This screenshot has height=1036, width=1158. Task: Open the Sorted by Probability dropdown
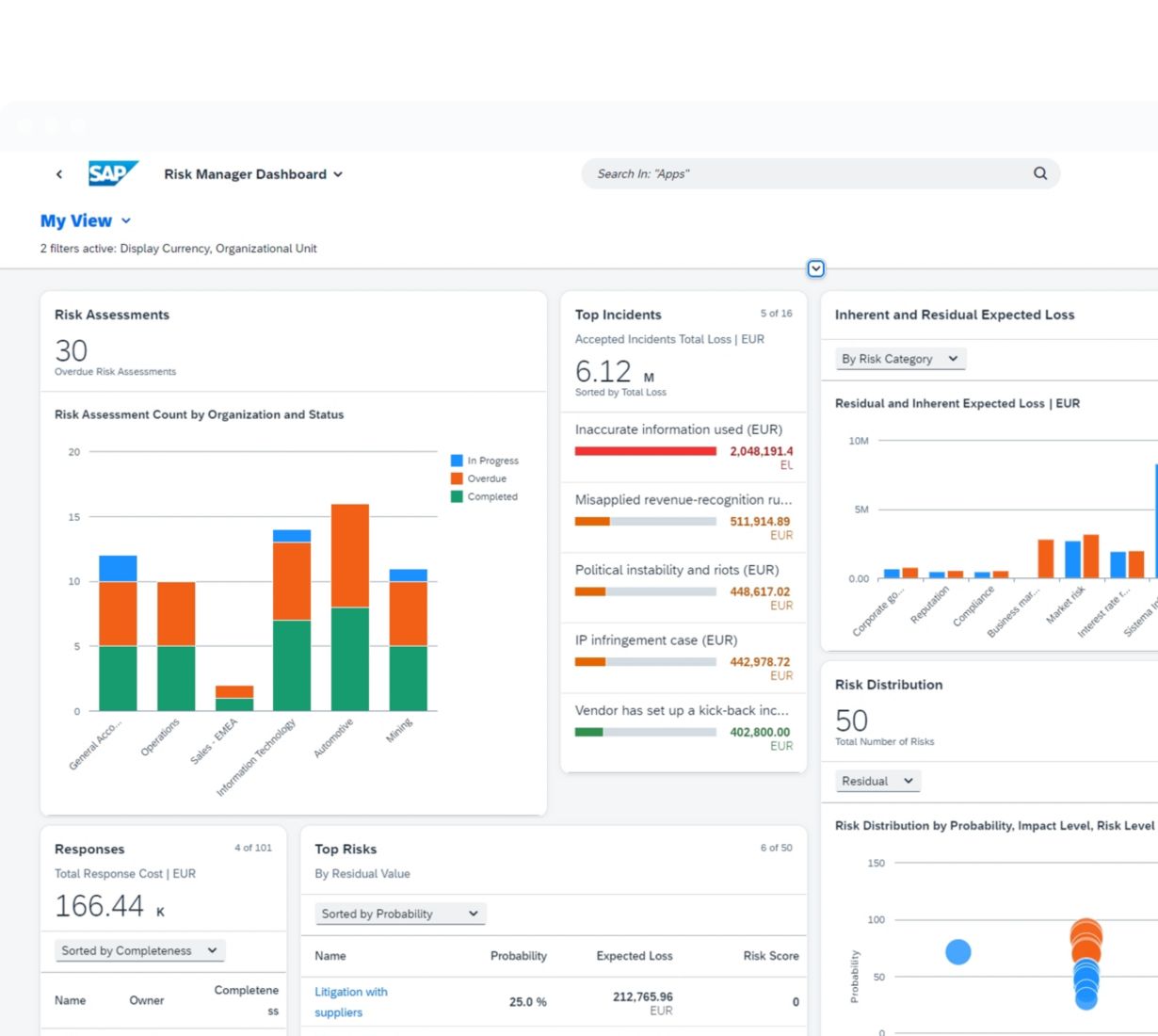[x=399, y=914]
